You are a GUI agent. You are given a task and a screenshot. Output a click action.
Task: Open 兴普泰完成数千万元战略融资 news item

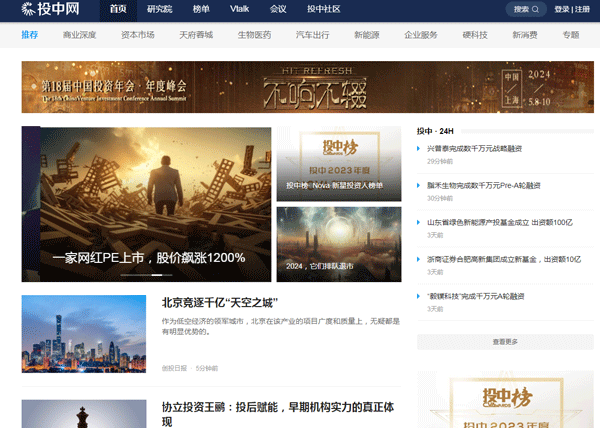474,148
